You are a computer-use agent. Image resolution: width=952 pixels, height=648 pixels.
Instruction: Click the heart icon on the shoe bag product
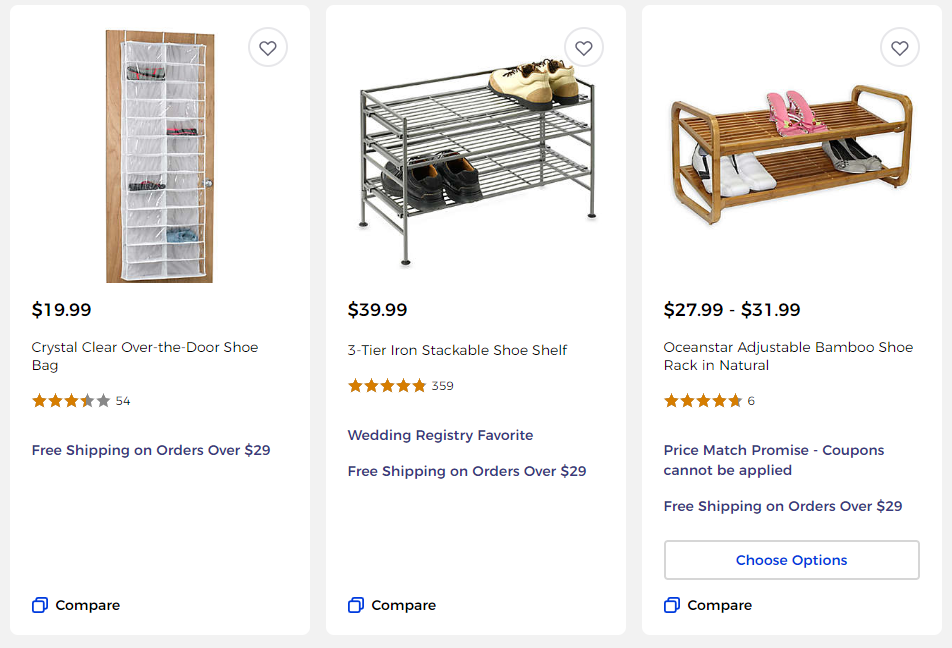tap(267, 47)
